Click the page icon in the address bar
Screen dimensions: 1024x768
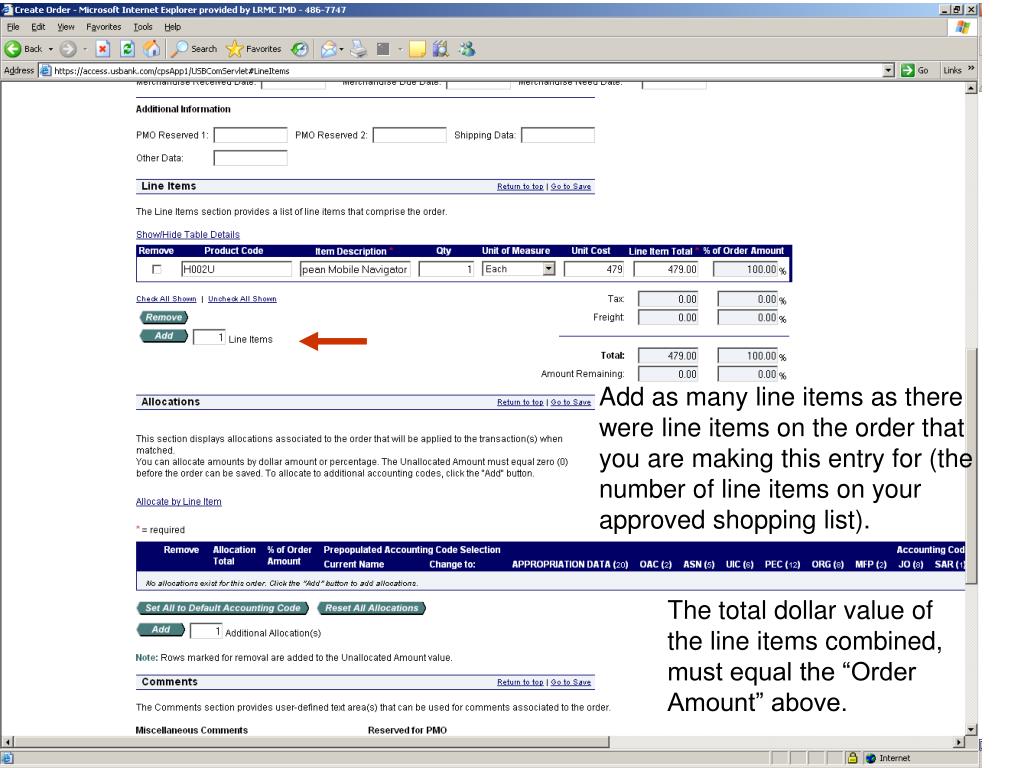(46, 71)
